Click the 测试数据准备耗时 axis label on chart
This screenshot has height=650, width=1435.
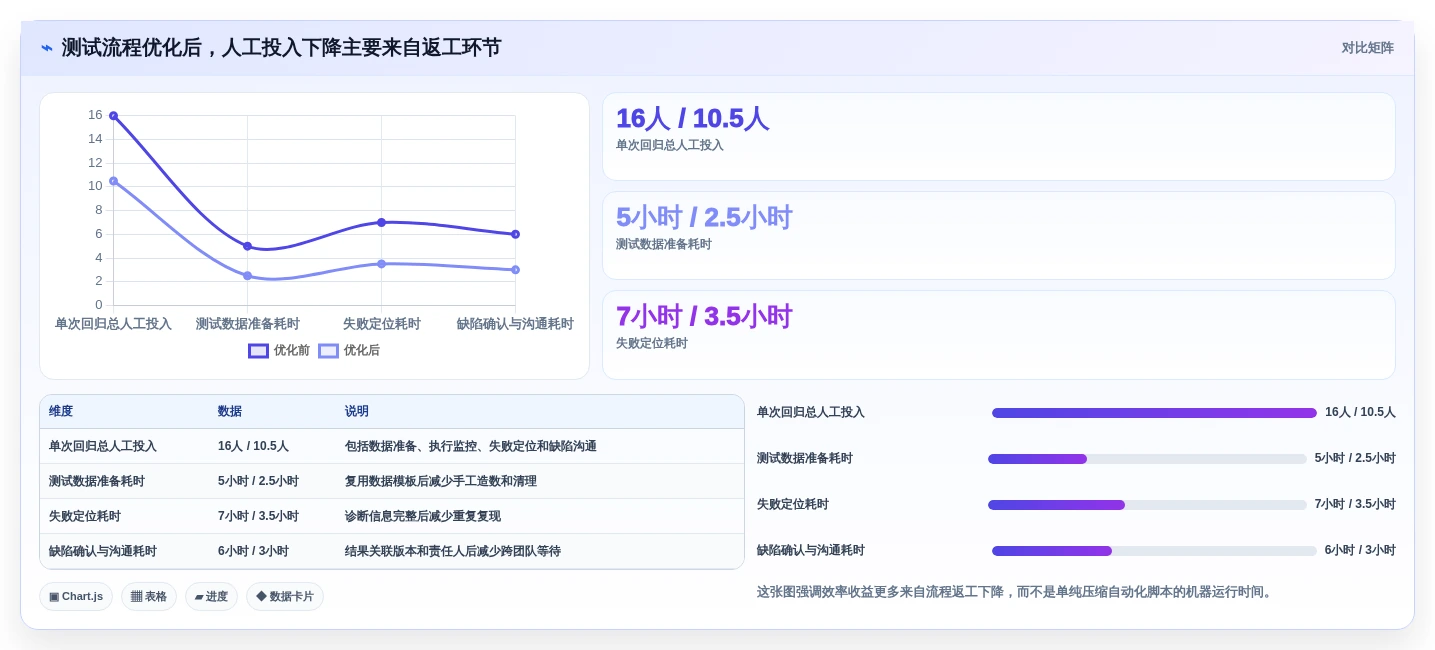[x=247, y=324]
